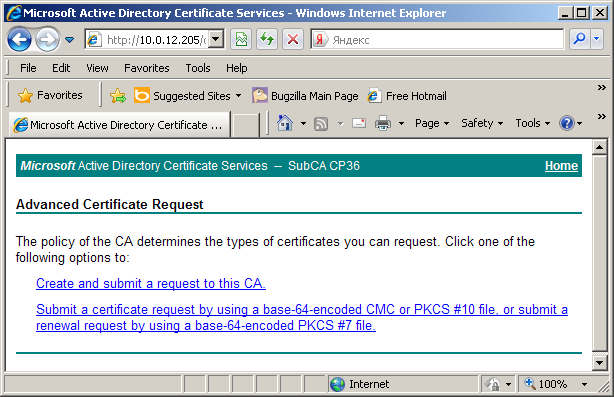Open the File menu

tap(28, 68)
